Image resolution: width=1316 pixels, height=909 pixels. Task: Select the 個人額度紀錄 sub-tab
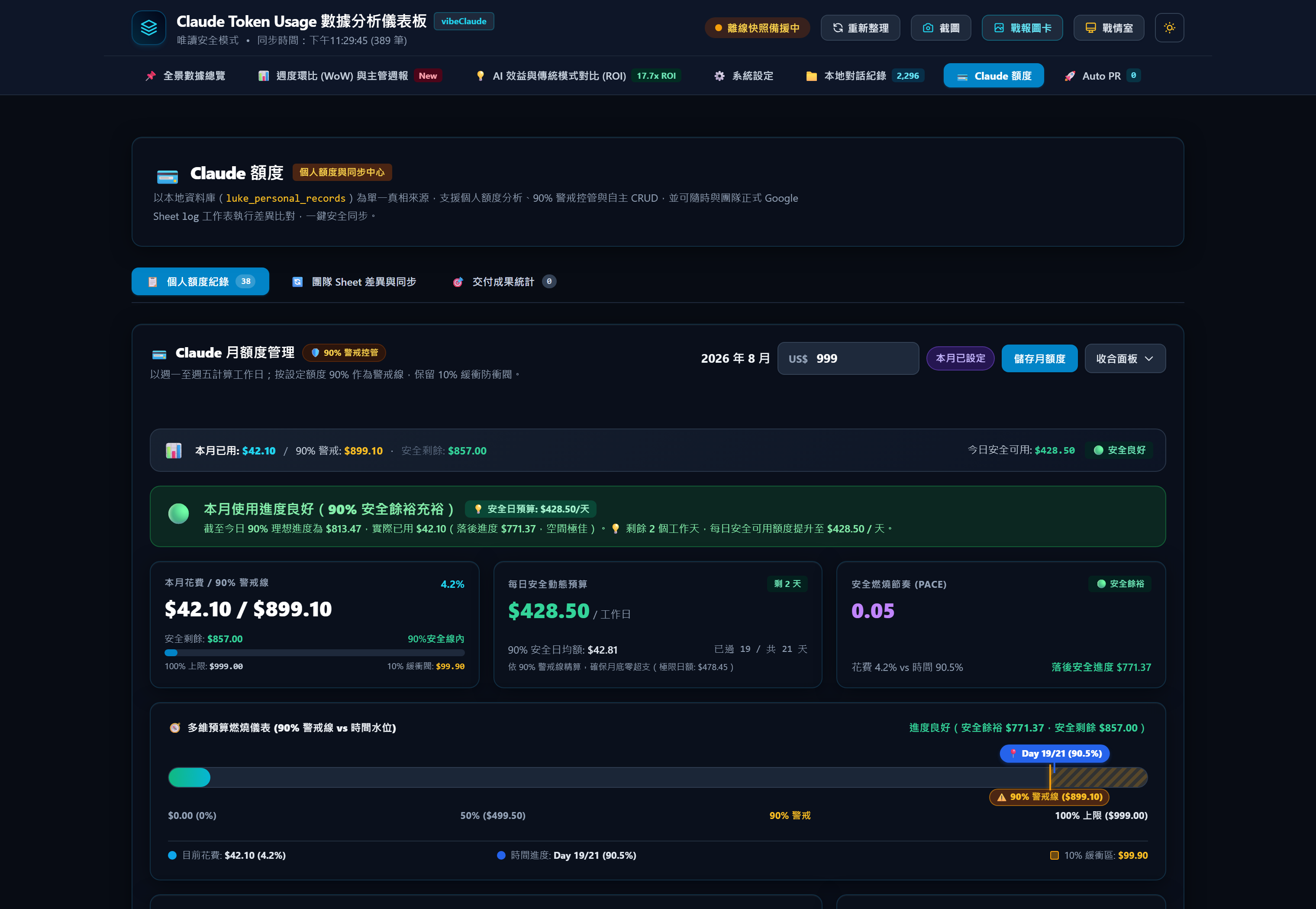point(200,281)
